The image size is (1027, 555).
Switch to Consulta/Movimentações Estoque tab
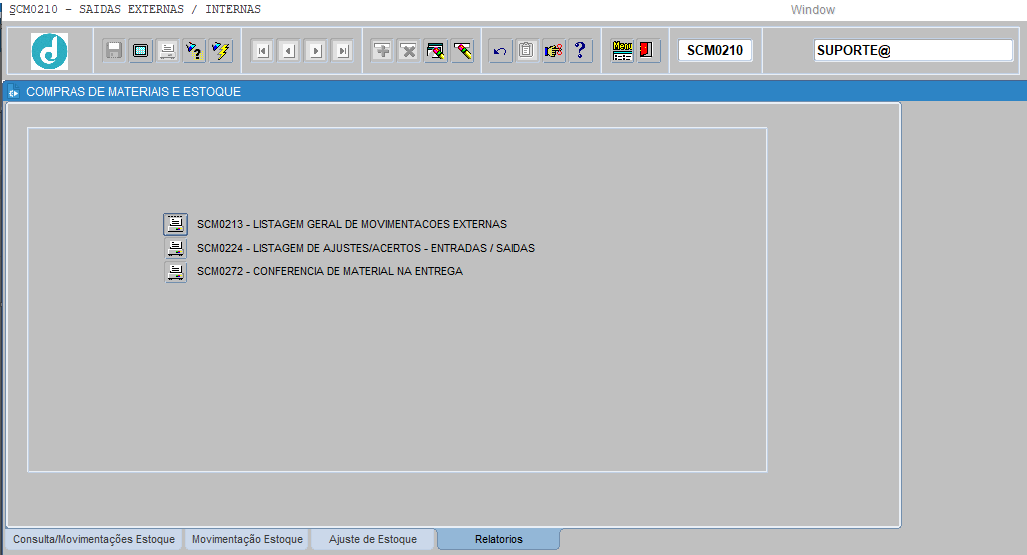[94, 540]
